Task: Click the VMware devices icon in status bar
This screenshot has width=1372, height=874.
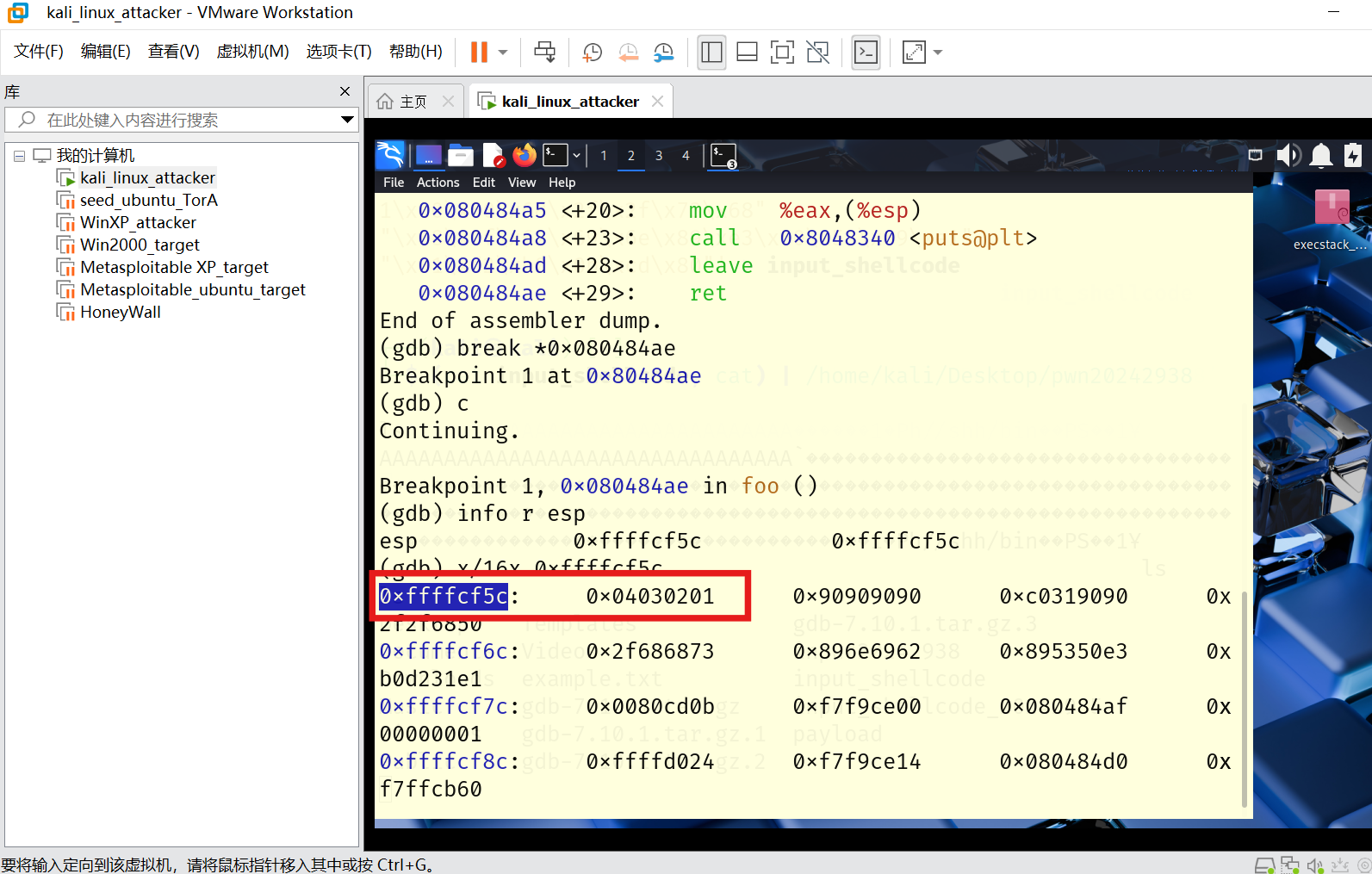Action: (x=1264, y=865)
